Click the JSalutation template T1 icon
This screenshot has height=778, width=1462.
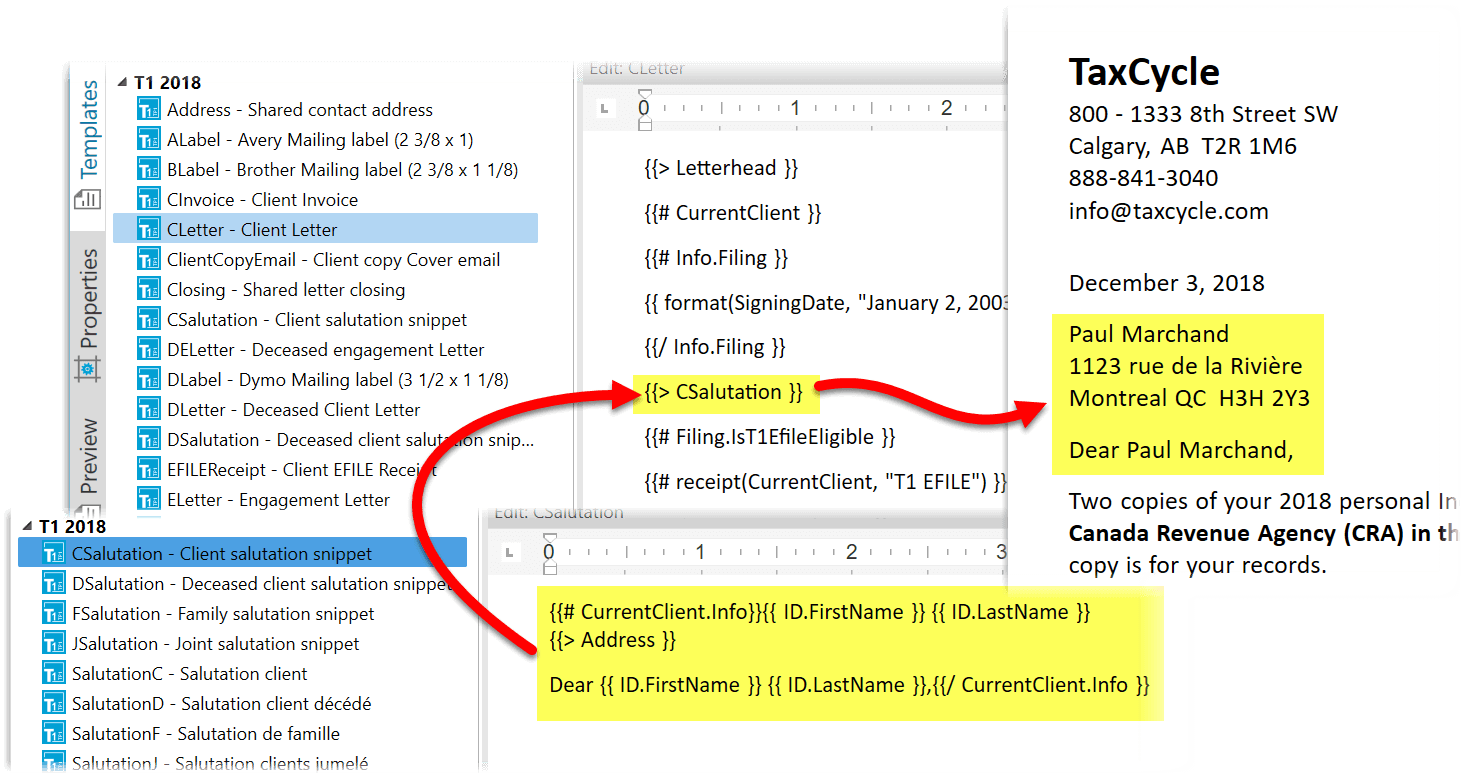point(54,644)
